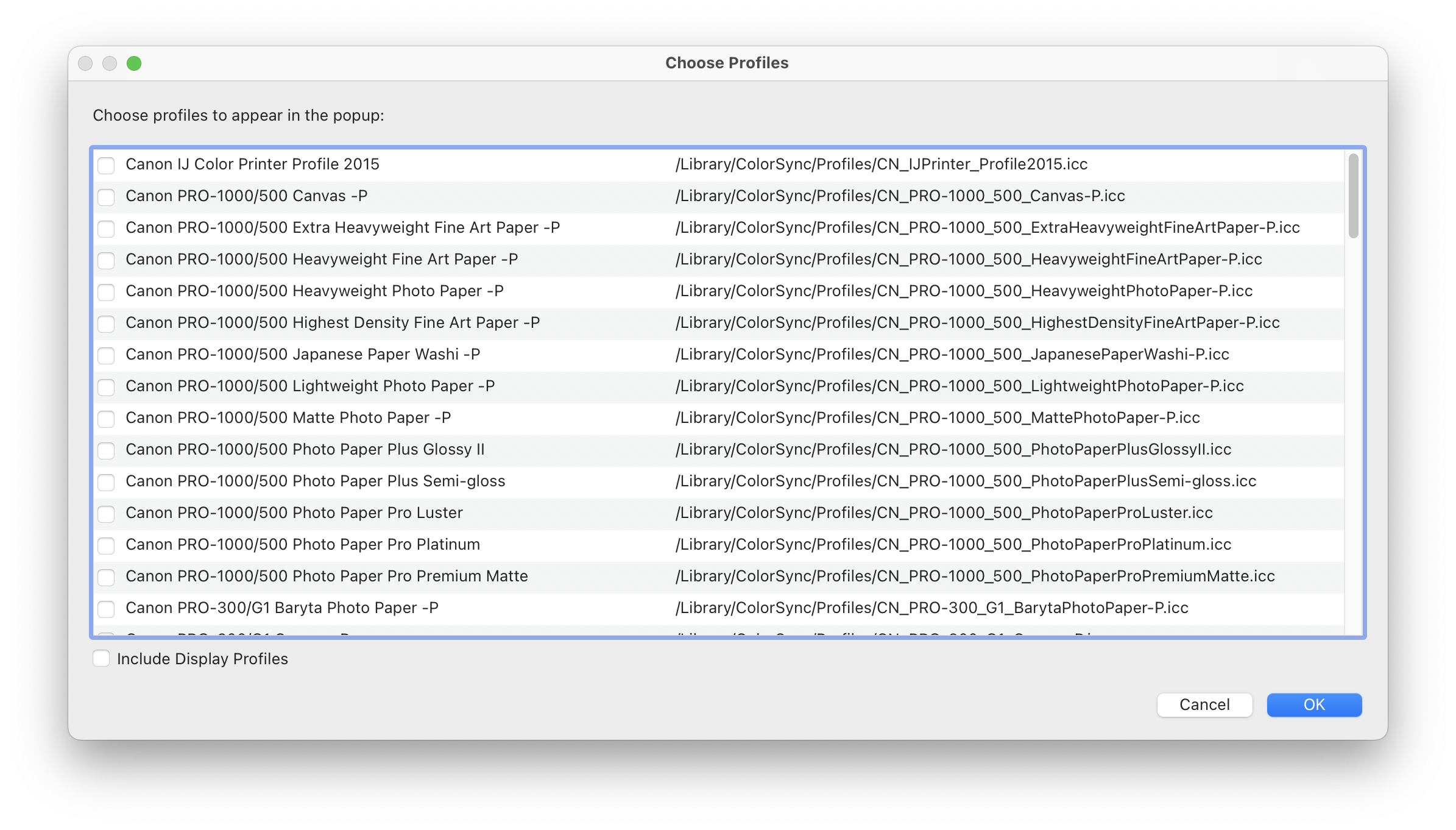Enable Matte Photo Paper -P checkbox

(x=106, y=419)
